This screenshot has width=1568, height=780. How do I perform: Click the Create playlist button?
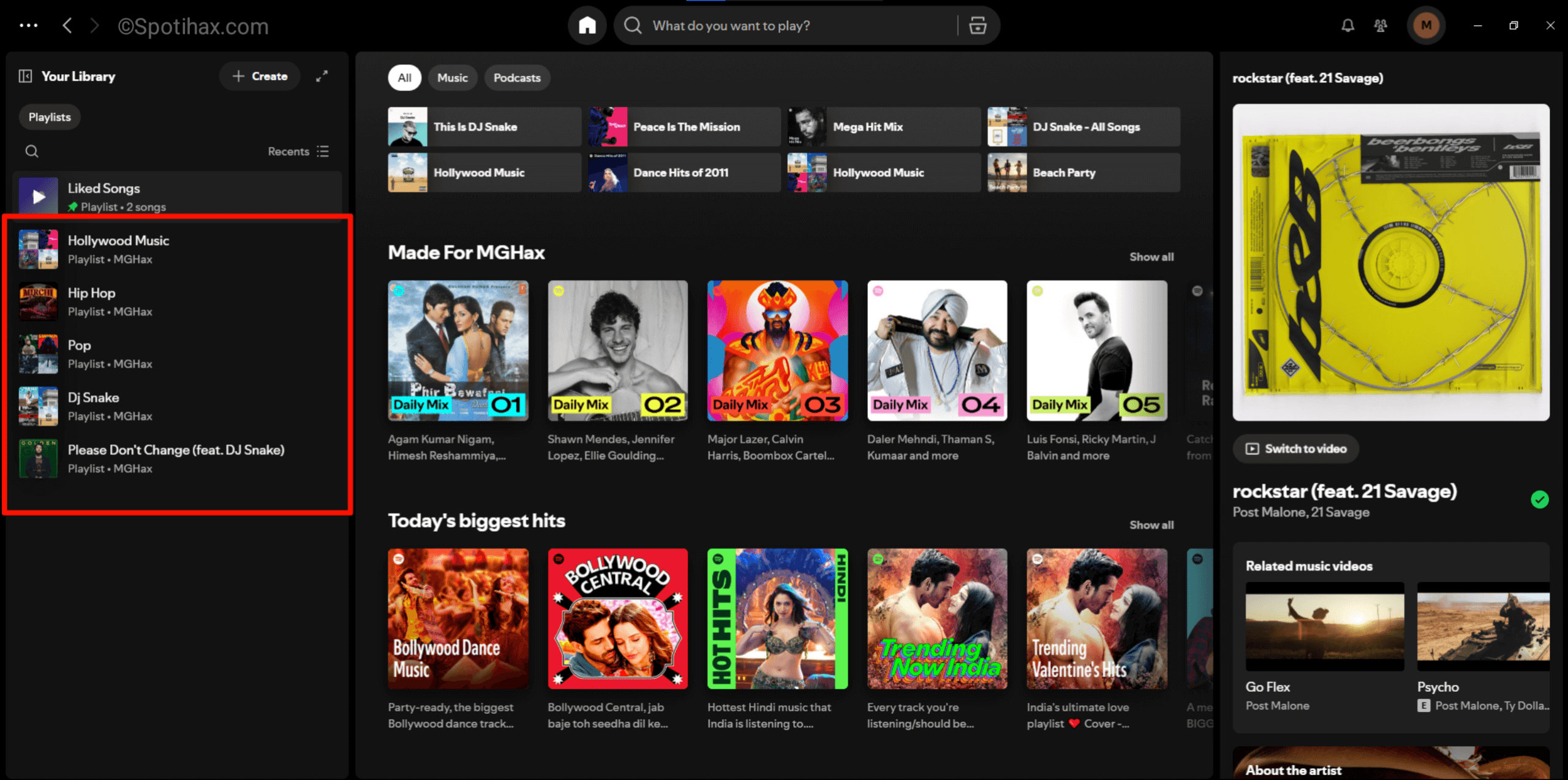click(260, 76)
